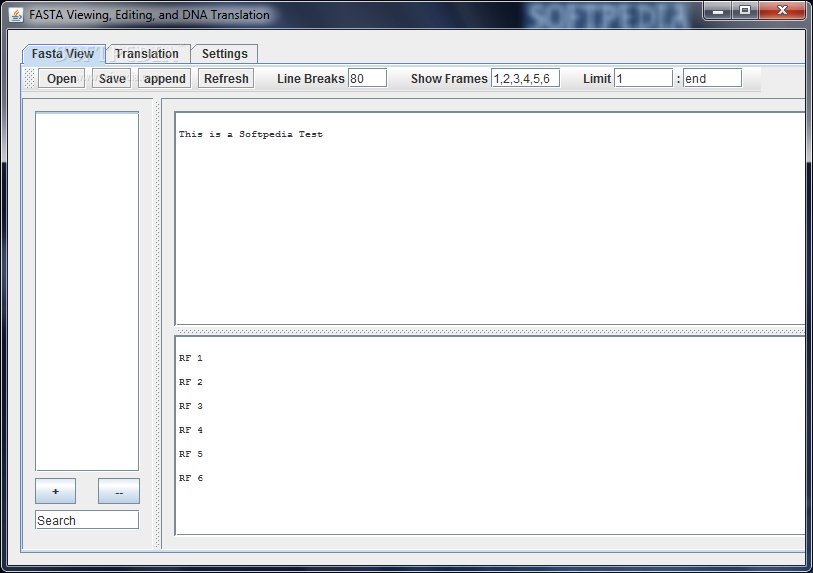The width and height of the screenshot is (813, 573).
Task: Click the Open button
Action: (x=62, y=79)
